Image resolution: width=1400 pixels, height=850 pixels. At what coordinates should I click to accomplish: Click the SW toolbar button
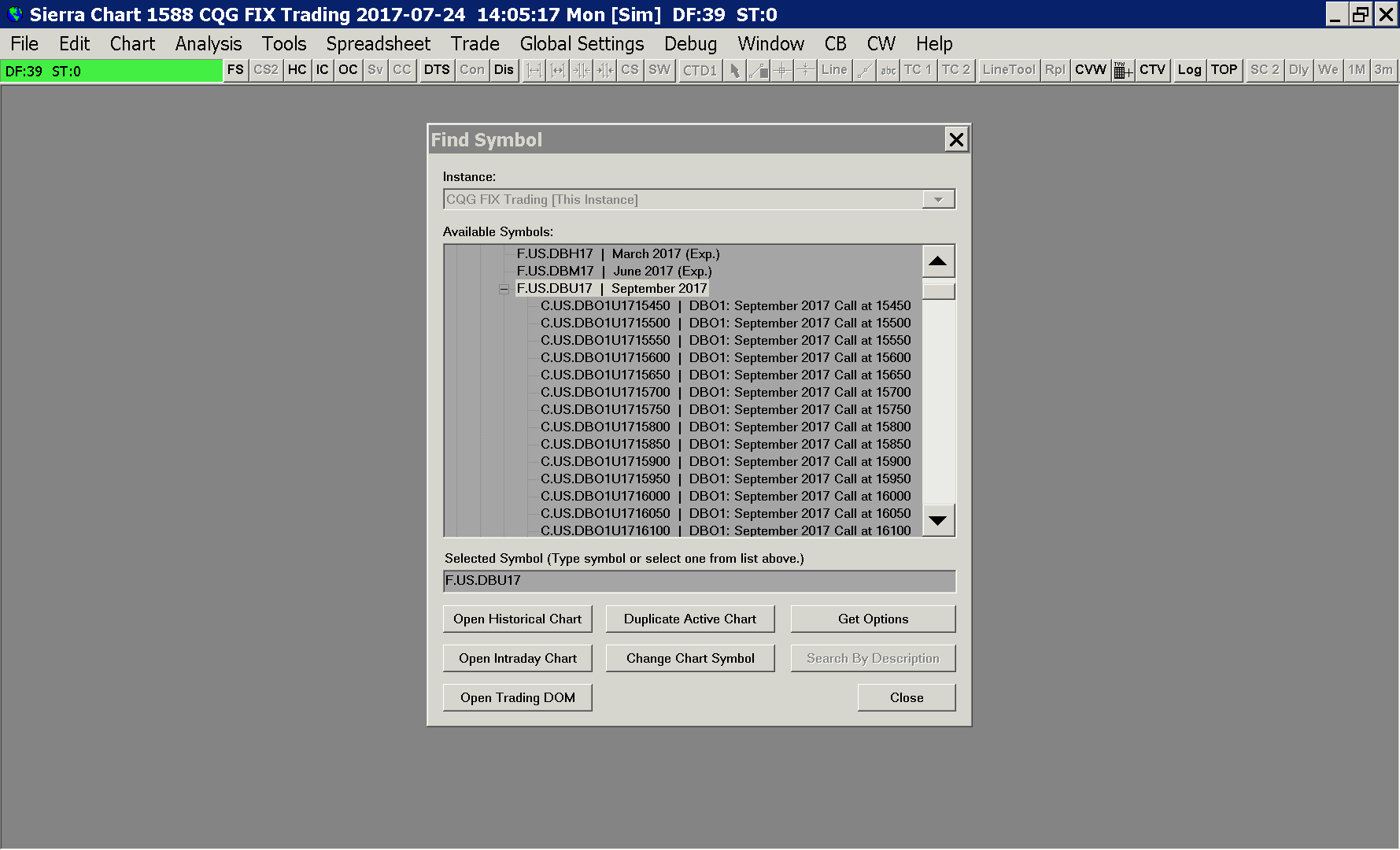(x=659, y=70)
